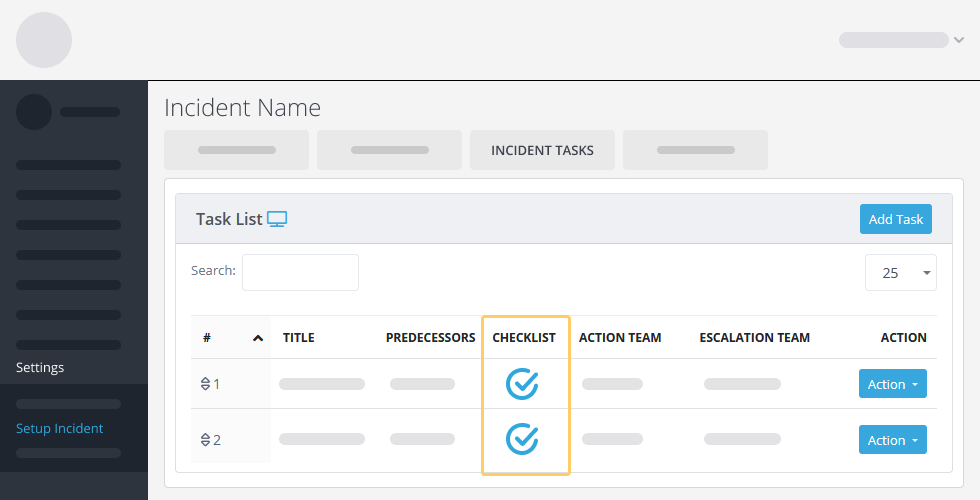980x500 pixels.
Task: Click the checklist icon for task 1
Action: pos(522,384)
